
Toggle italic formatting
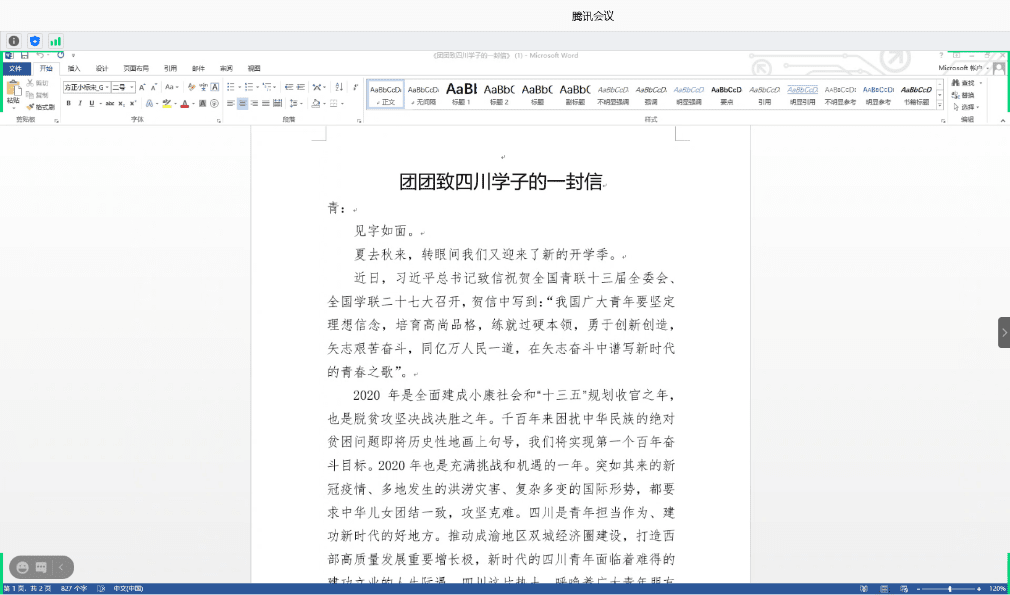click(81, 104)
